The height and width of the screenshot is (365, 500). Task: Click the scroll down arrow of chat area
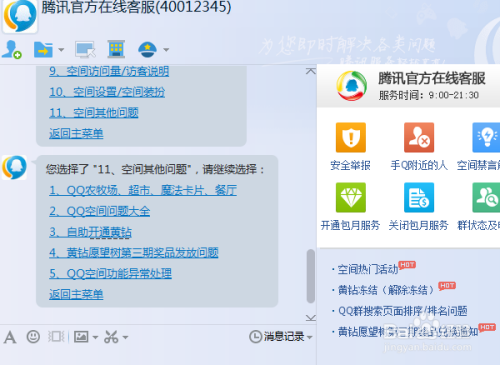311,318
